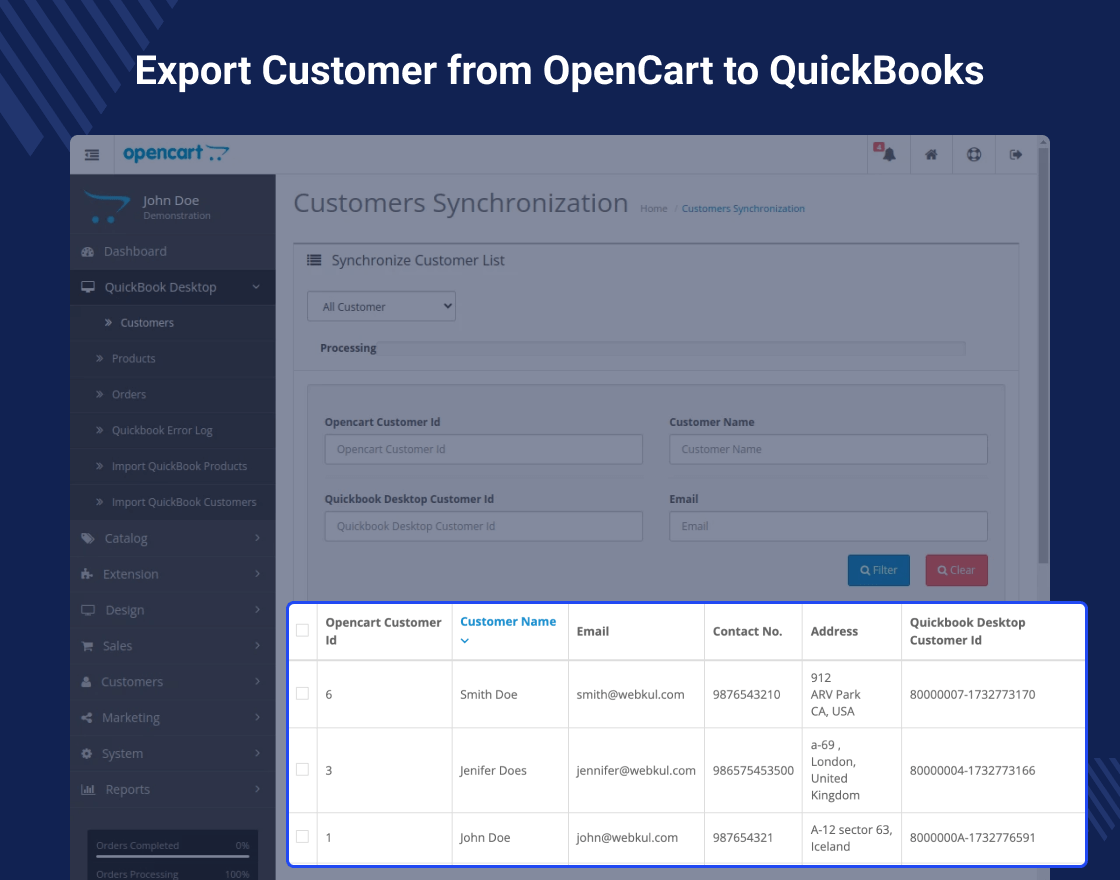Screen dimensions: 1120x880
Task: Click the Sales cart icon
Action: tap(87, 646)
